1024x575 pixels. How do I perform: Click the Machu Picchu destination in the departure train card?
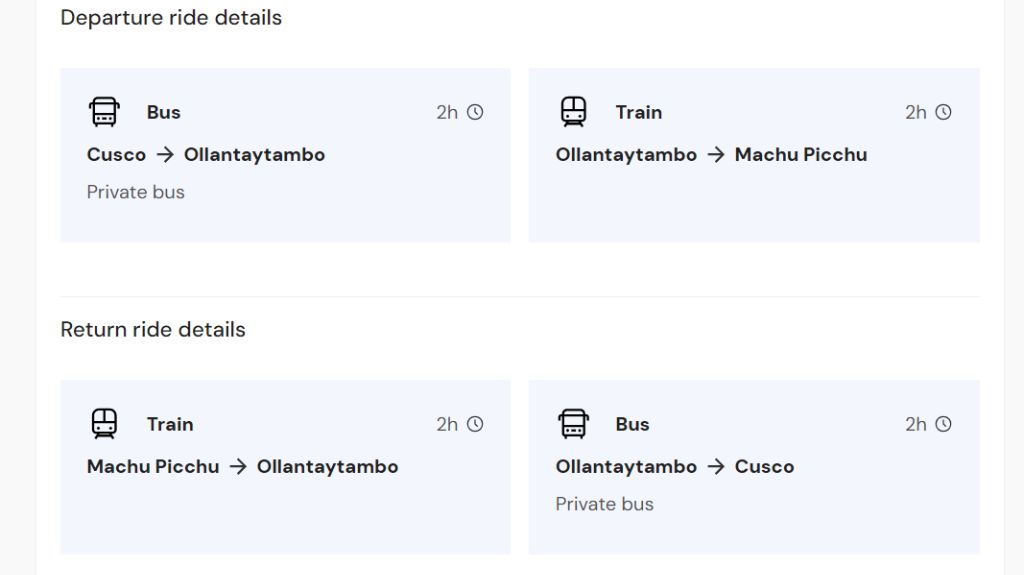[x=800, y=155]
